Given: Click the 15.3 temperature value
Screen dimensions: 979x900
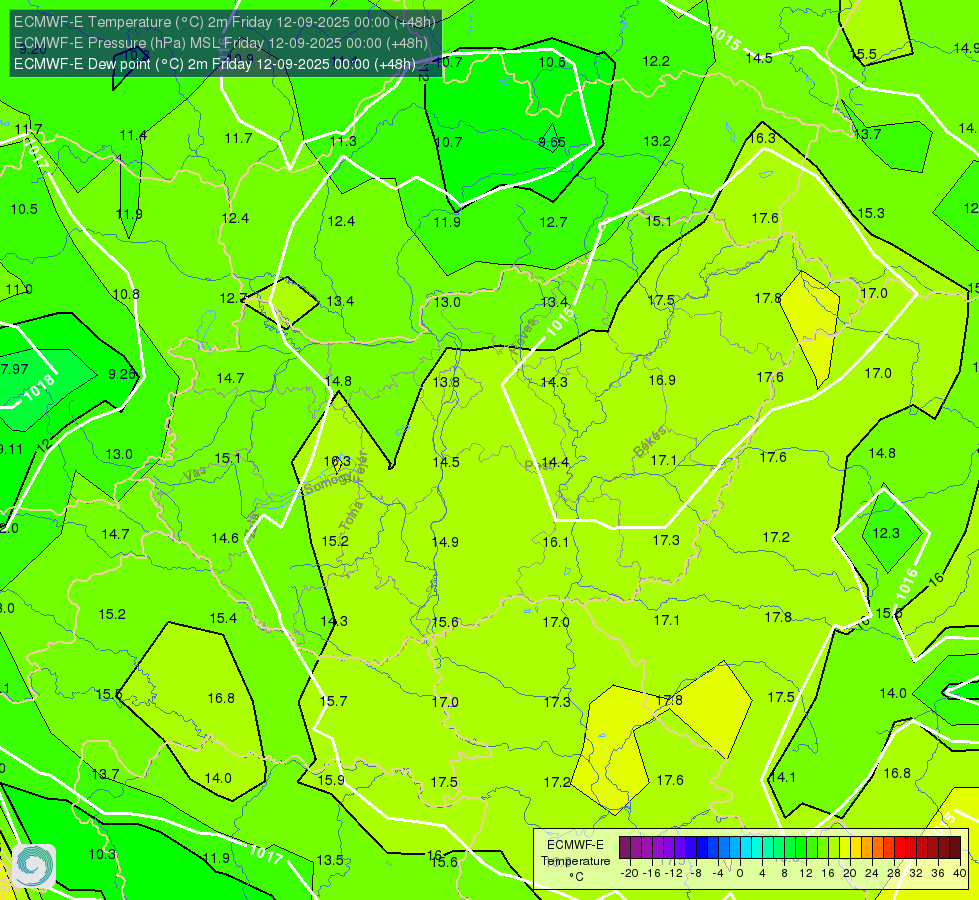Looking at the screenshot, I should pyautogui.click(x=871, y=213).
